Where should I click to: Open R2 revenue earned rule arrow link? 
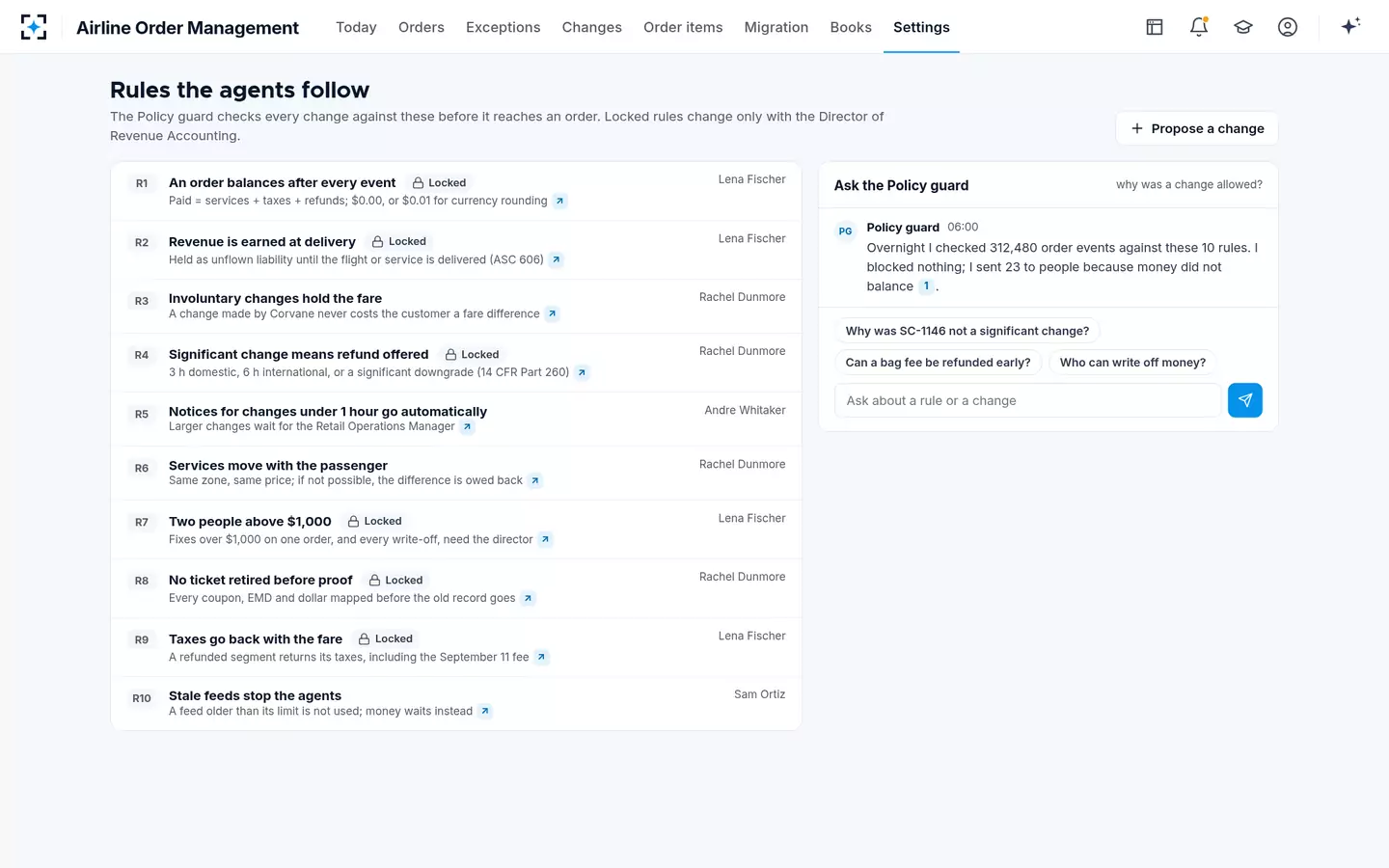tap(557, 259)
